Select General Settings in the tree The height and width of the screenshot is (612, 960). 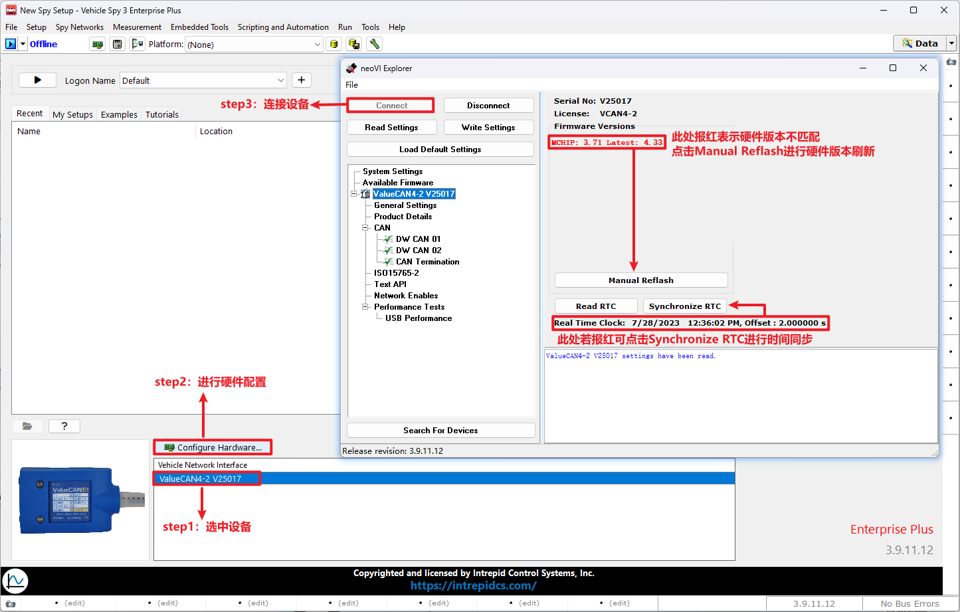pos(405,205)
